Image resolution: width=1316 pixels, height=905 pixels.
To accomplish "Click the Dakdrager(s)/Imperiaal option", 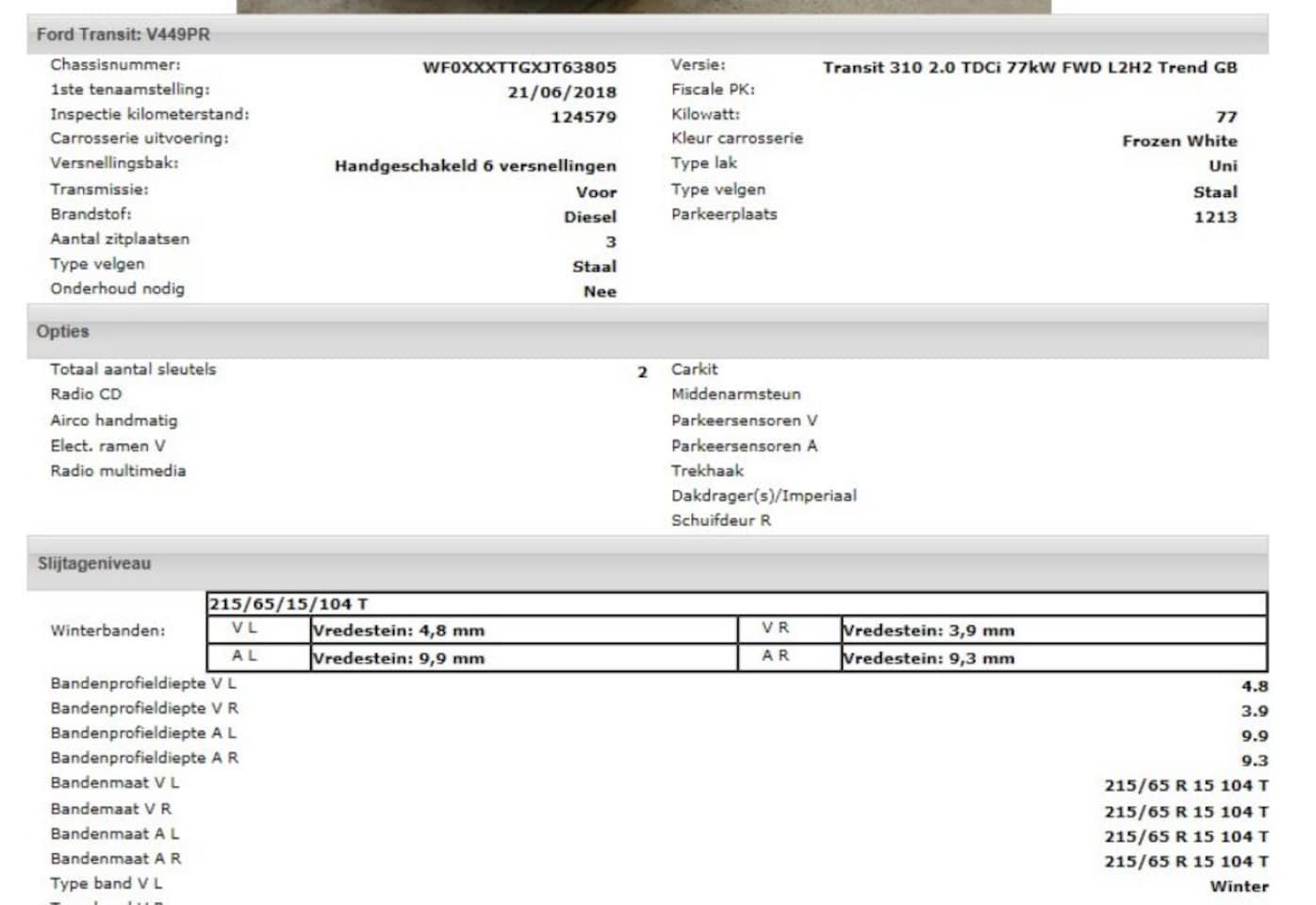I will pyautogui.click(x=764, y=496).
